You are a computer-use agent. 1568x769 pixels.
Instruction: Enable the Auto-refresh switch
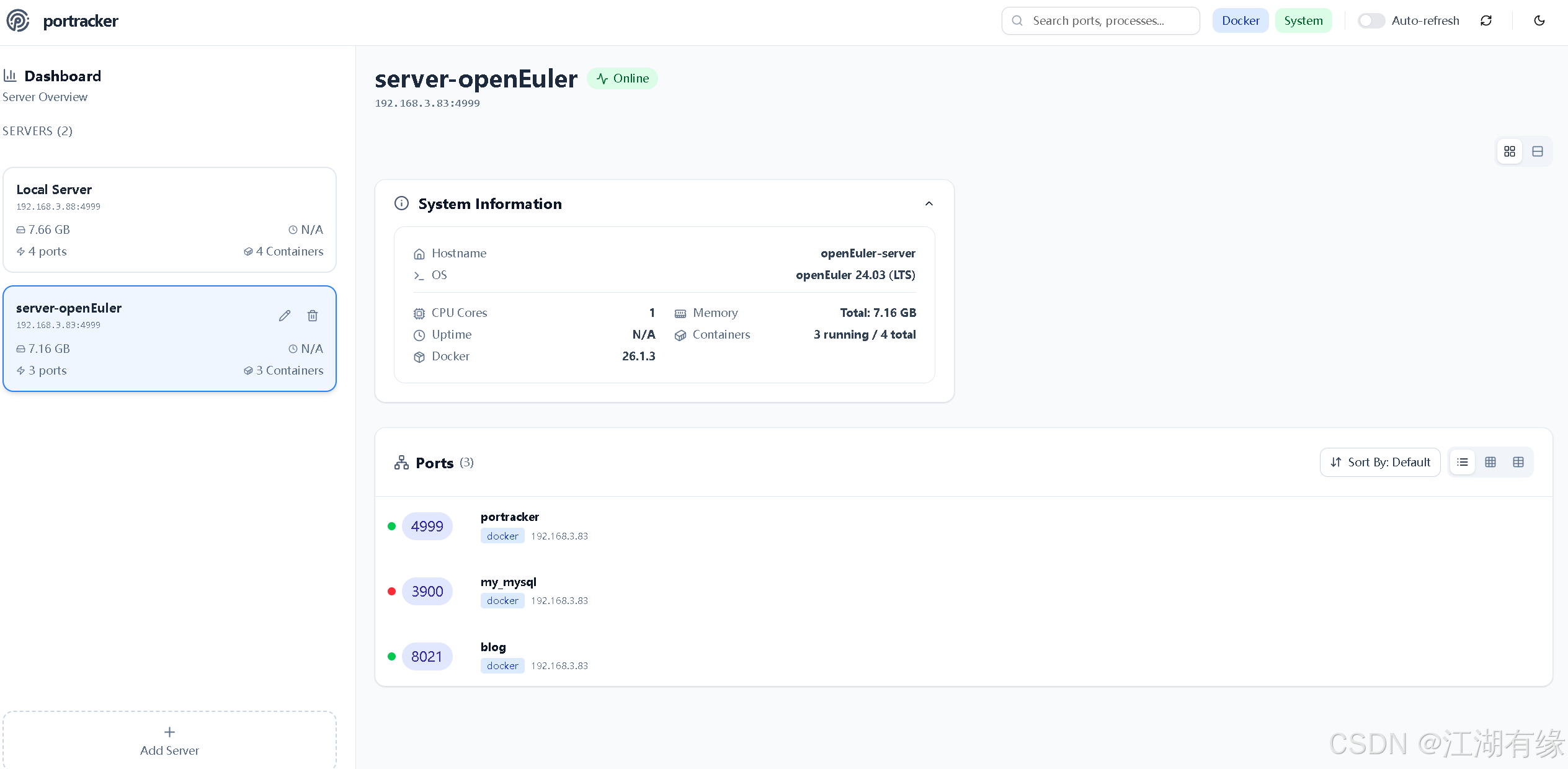point(1371,20)
